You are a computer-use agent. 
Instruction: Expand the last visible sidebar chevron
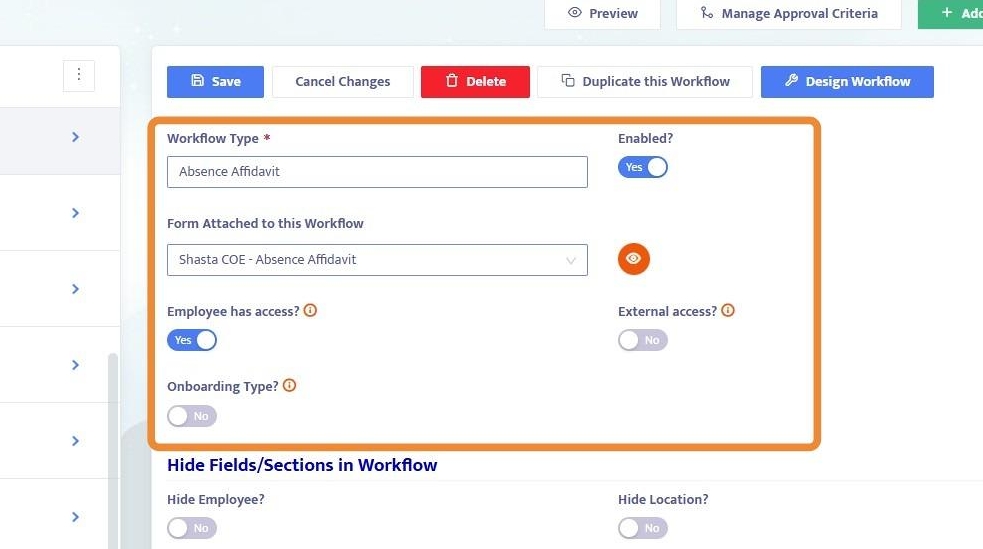click(x=75, y=517)
